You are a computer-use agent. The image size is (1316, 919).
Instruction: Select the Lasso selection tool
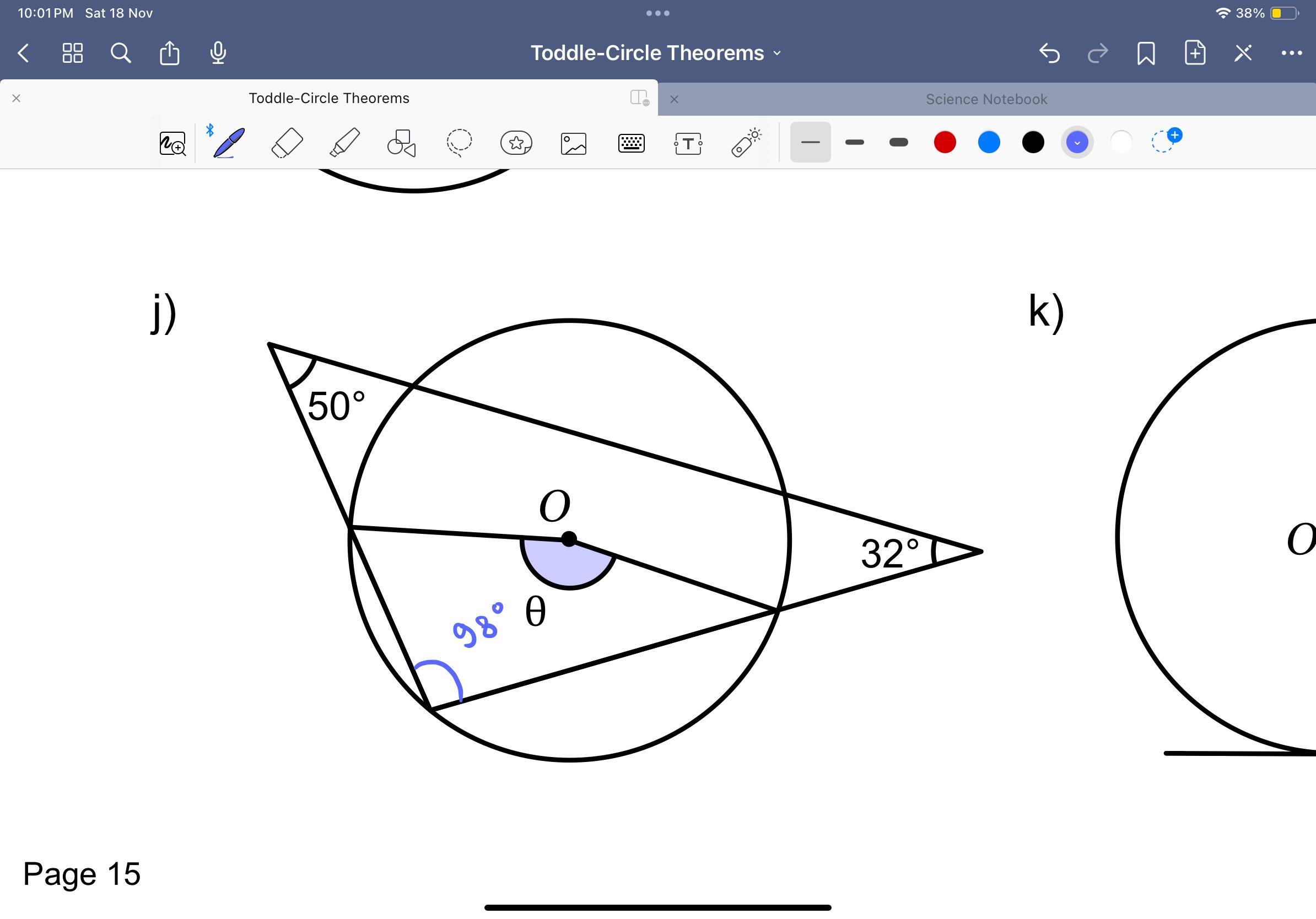(x=459, y=143)
